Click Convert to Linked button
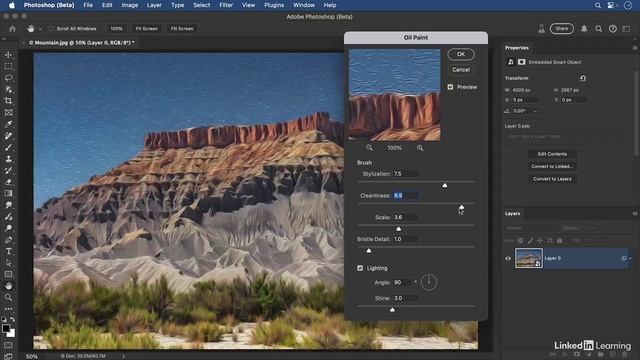 point(552,166)
